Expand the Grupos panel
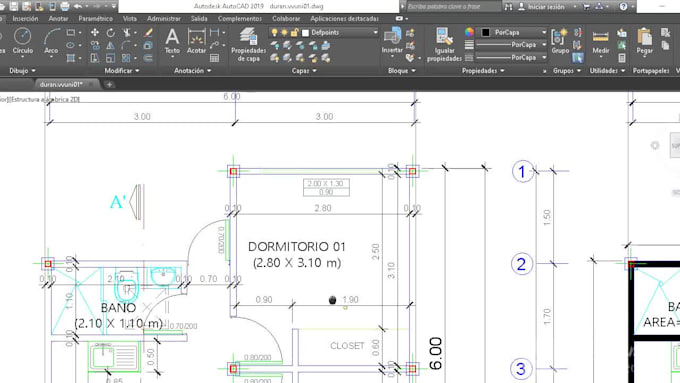 (x=567, y=70)
